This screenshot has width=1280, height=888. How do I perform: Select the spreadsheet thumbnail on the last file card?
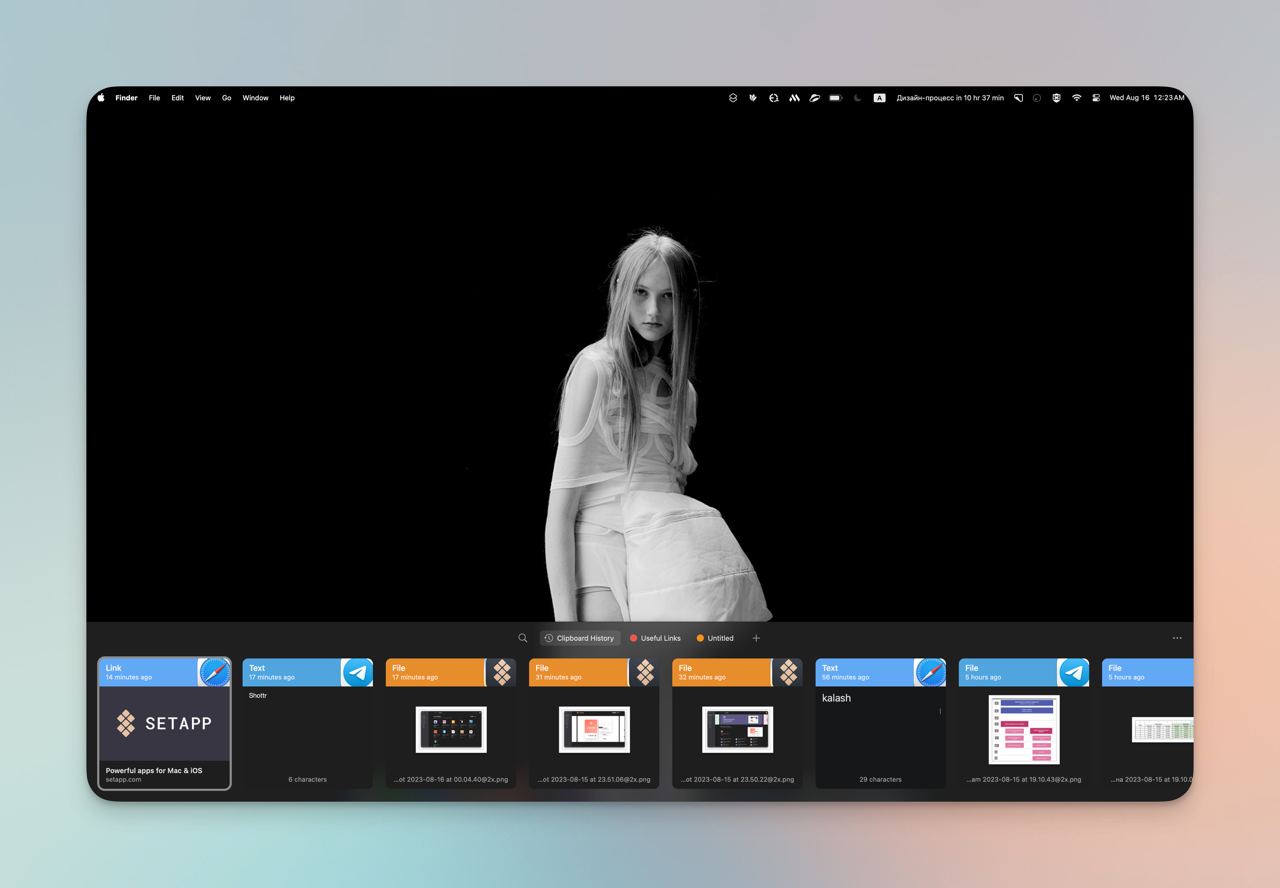click(1163, 729)
